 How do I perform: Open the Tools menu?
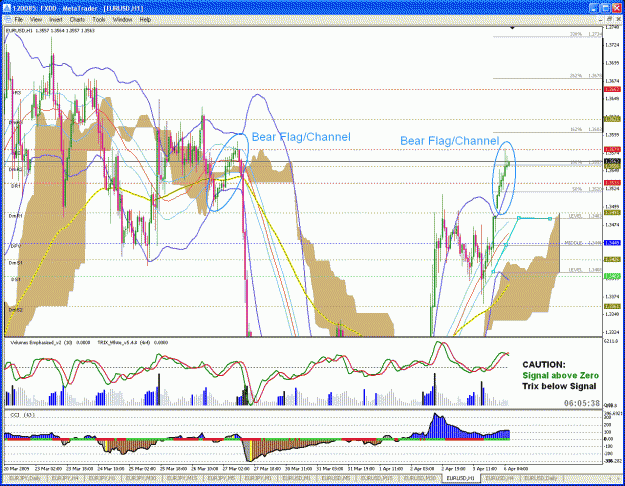point(98,19)
